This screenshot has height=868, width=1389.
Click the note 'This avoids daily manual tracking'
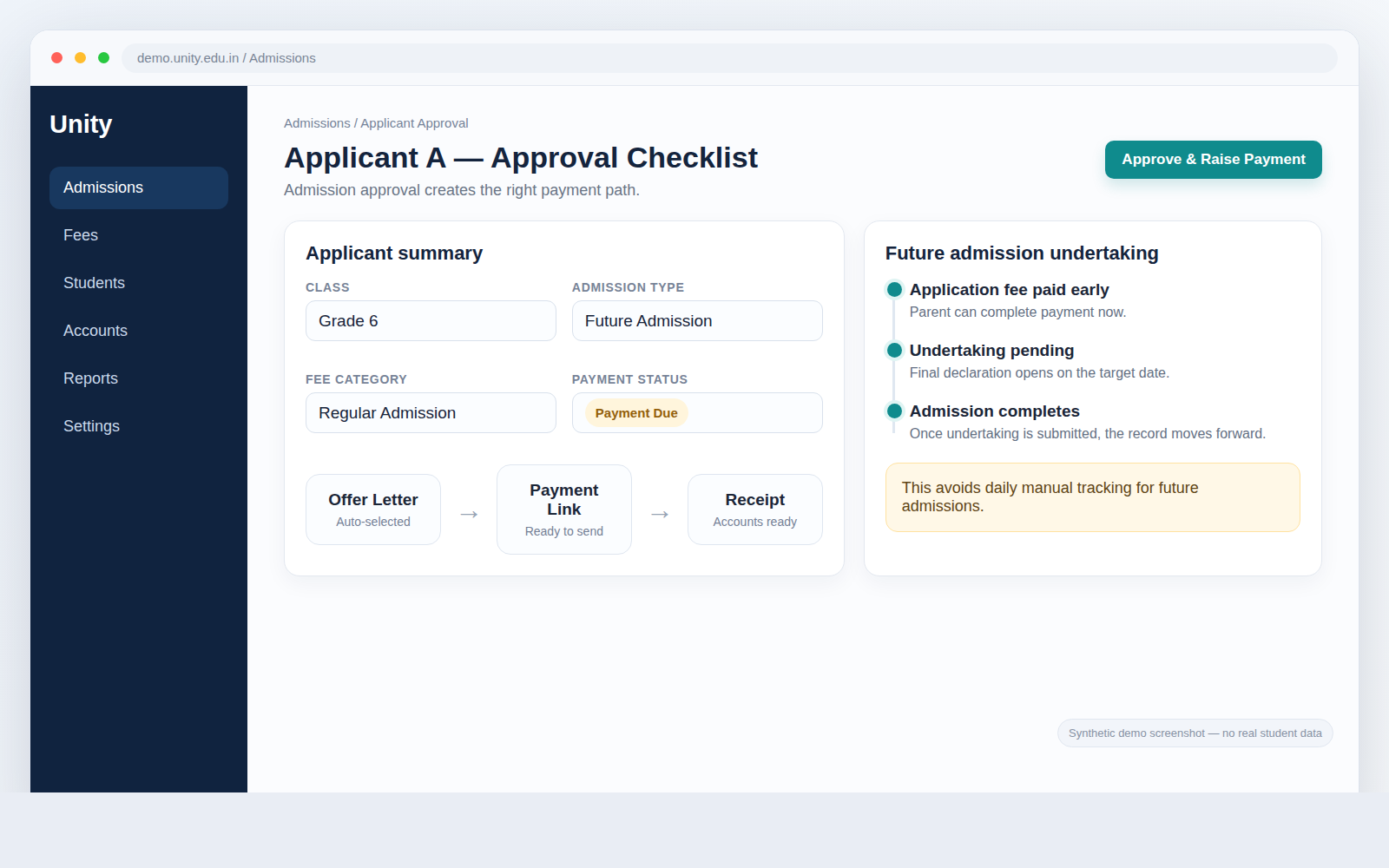tap(1093, 497)
